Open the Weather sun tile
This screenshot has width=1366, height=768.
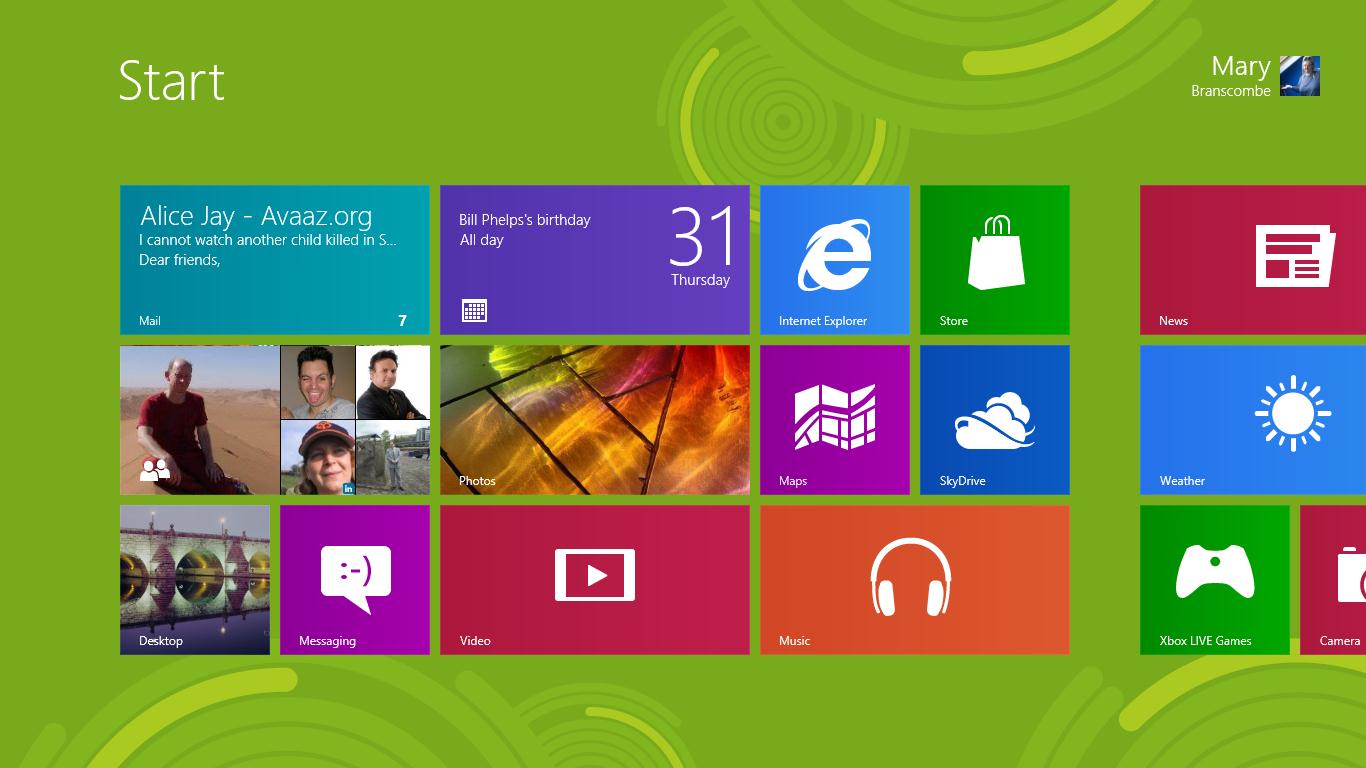pyautogui.click(x=1253, y=420)
